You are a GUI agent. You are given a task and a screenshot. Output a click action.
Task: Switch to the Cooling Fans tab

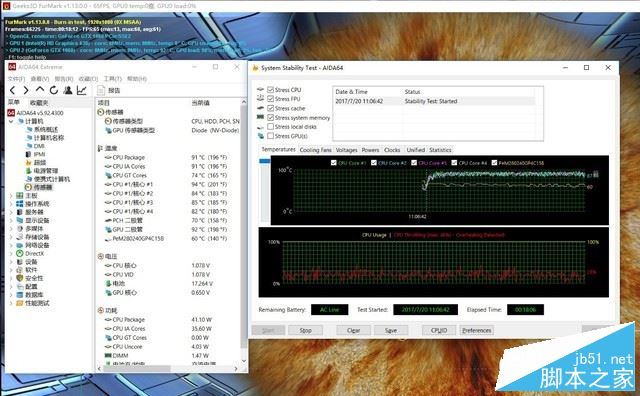click(x=315, y=150)
